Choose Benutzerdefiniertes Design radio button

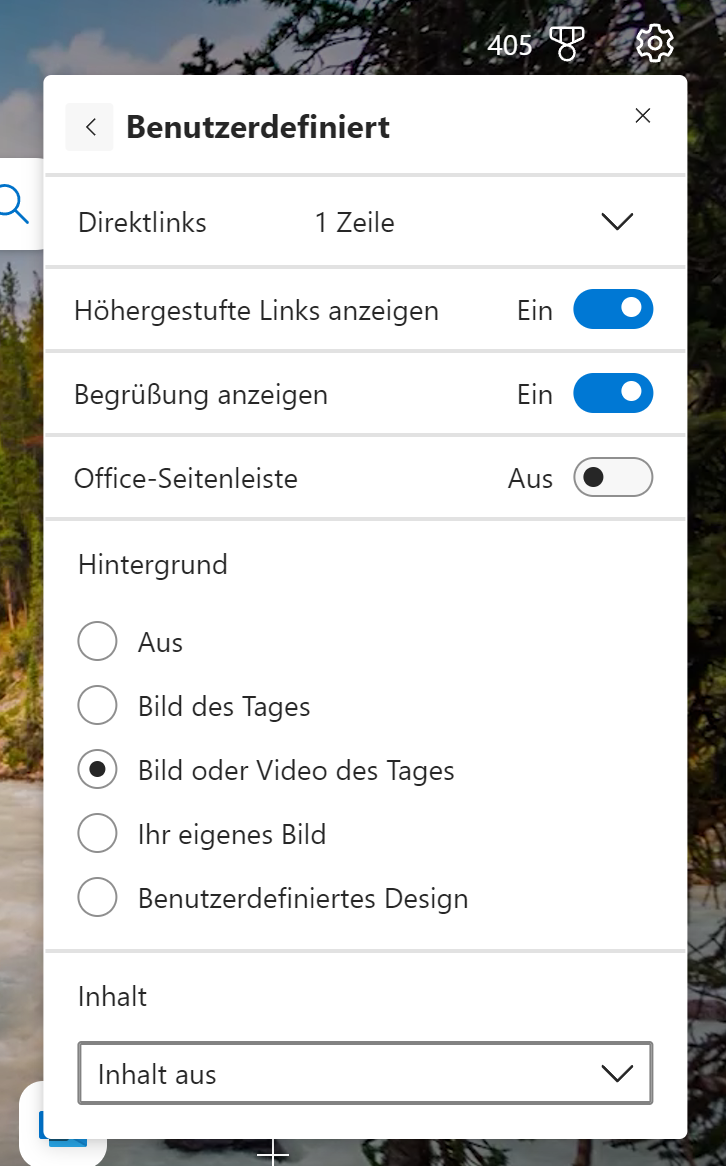point(98,898)
